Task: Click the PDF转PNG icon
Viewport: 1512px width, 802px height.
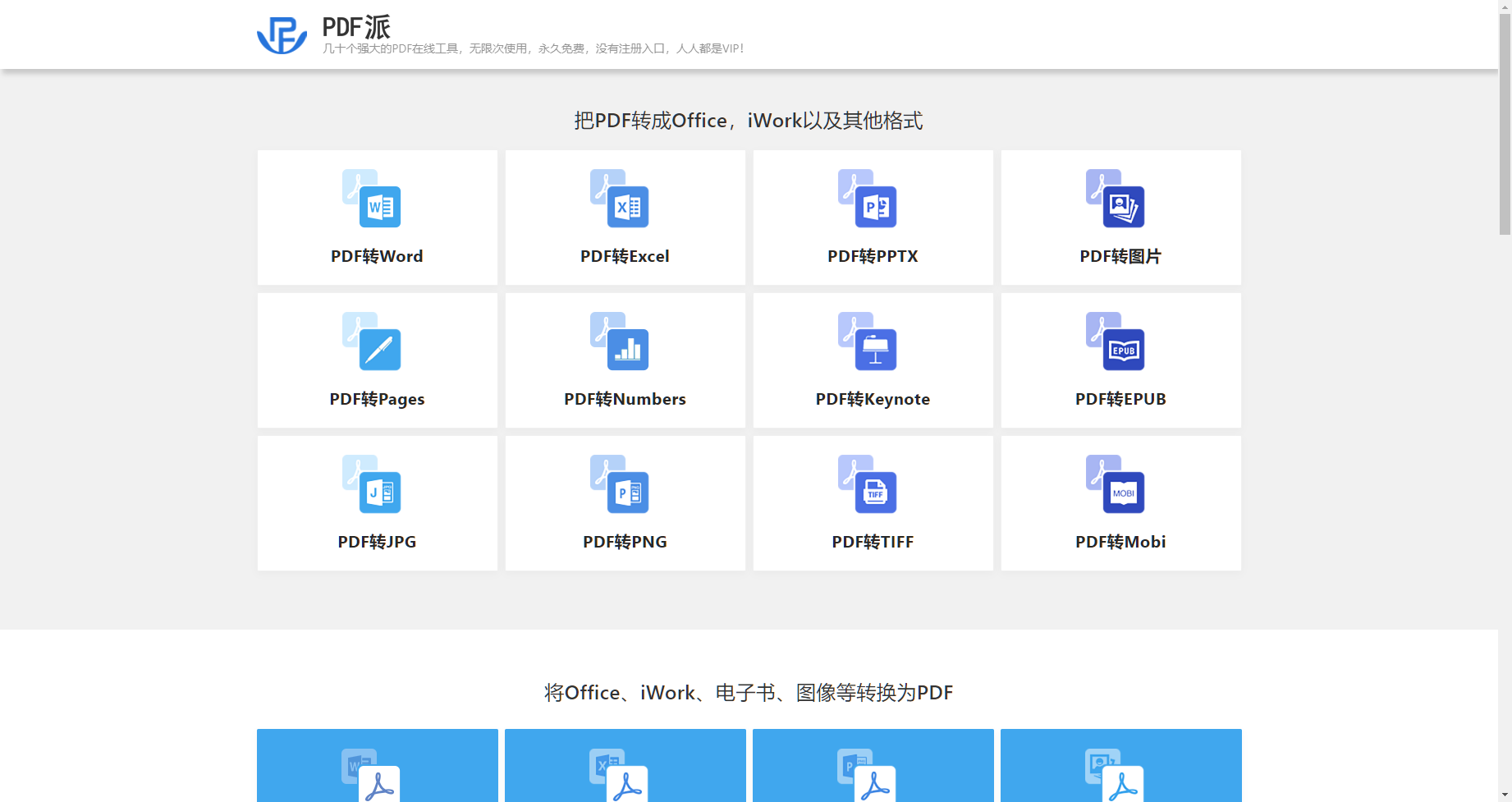Action: 620,484
